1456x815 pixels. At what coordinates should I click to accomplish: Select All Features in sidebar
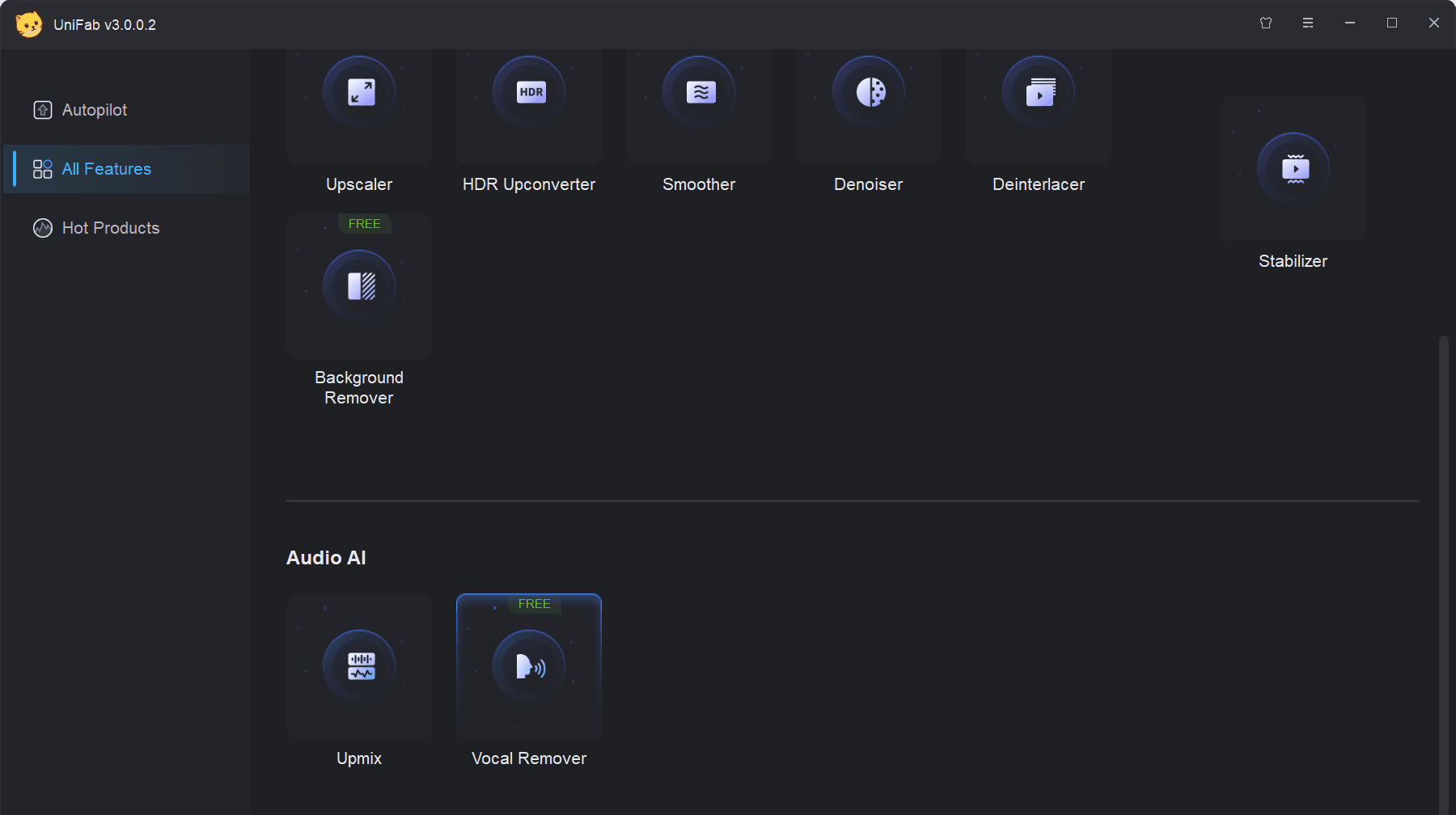[127, 169]
